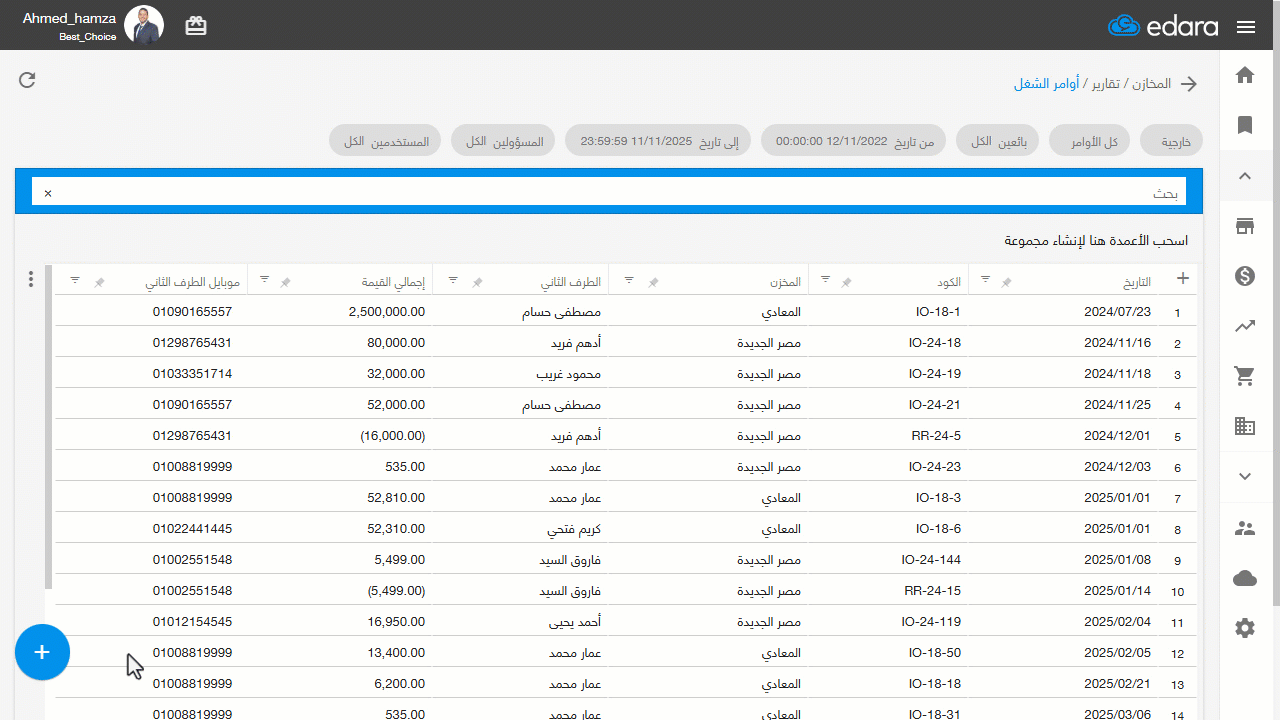Open the filter icon of the التاريخ column

click(x=986, y=280)
